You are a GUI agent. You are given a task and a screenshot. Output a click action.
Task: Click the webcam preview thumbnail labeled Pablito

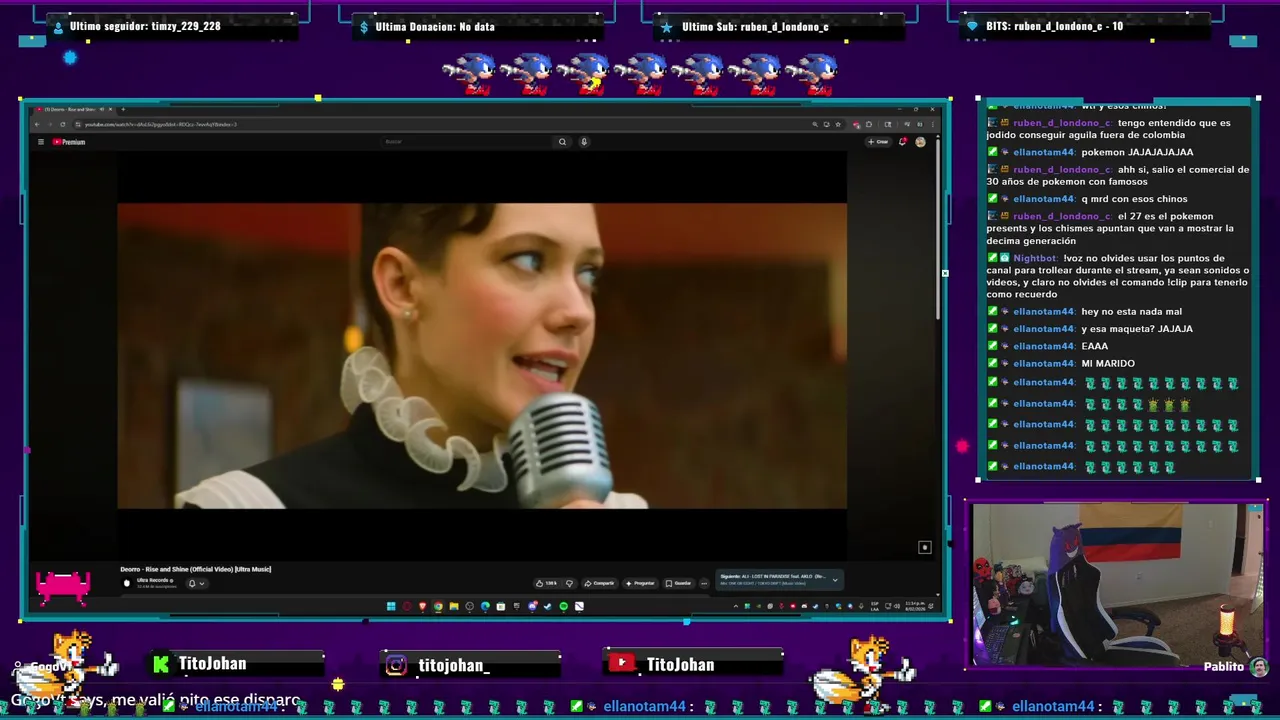pos(1119,586)
